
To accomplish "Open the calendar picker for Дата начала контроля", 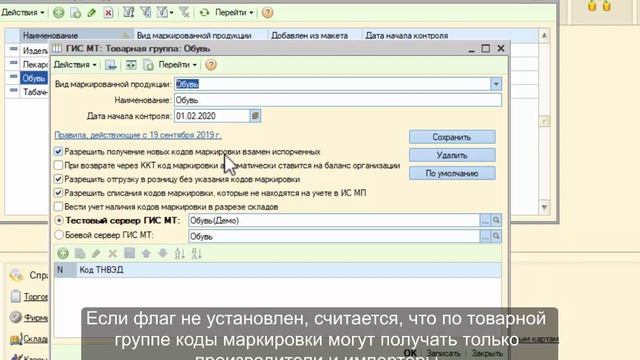I will click(255, 116).
